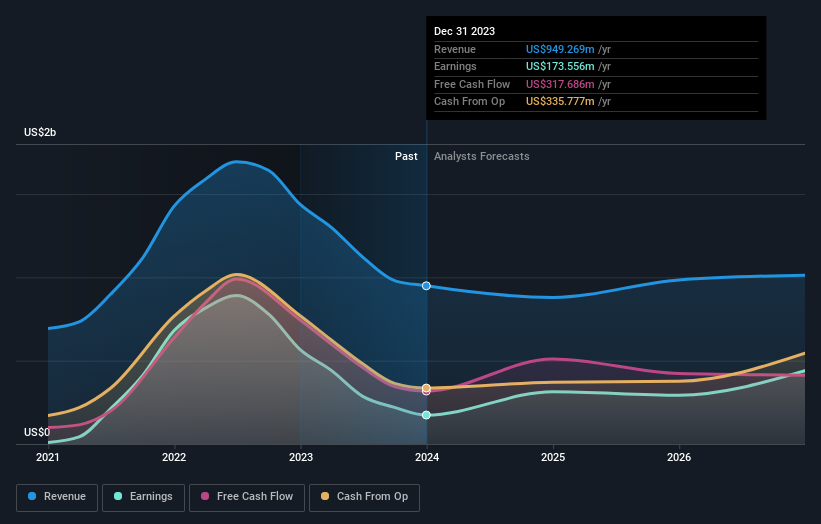The width and height of the screenshot is (821, 524).
Task: Click the Earnings row label in tooltip
Action: pos(455,66)
